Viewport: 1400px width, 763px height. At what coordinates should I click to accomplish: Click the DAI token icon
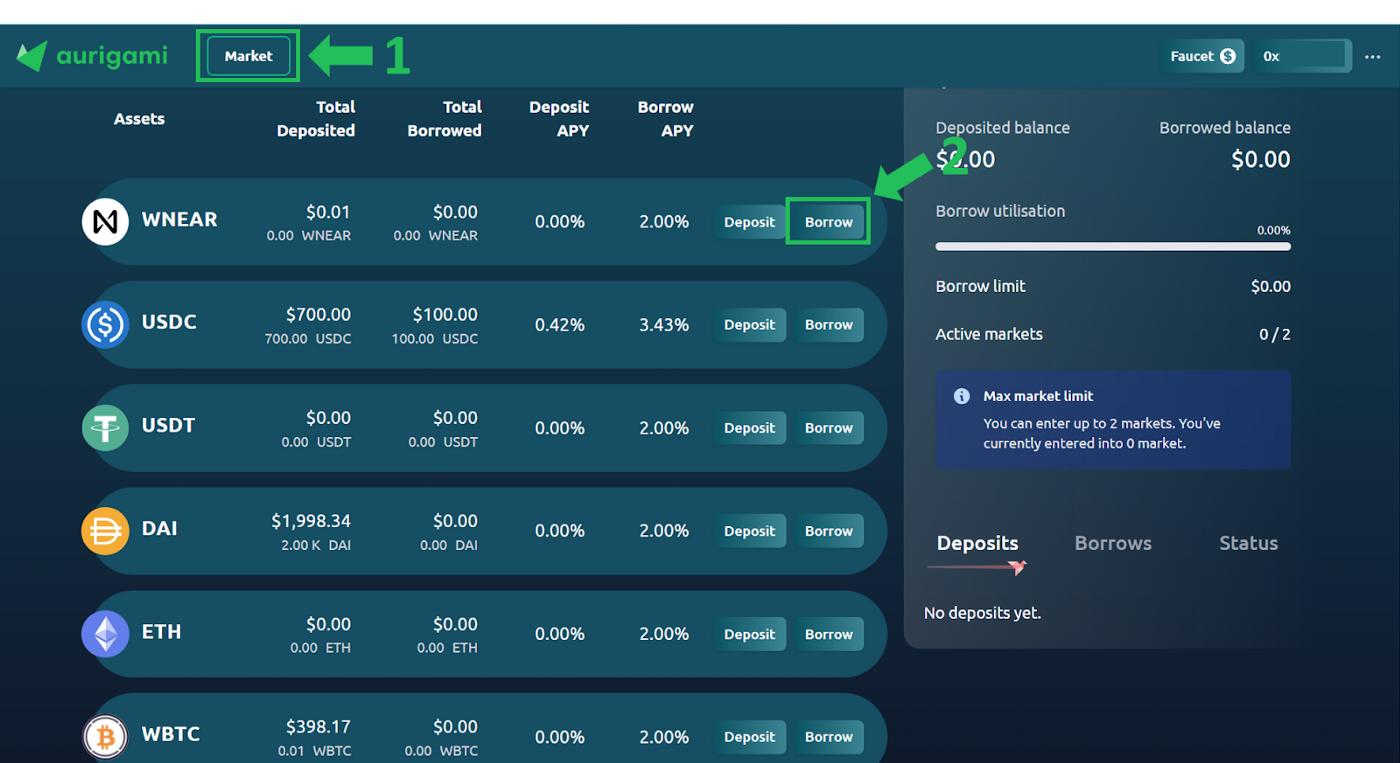pyautogui.click(x=105, y=530)
